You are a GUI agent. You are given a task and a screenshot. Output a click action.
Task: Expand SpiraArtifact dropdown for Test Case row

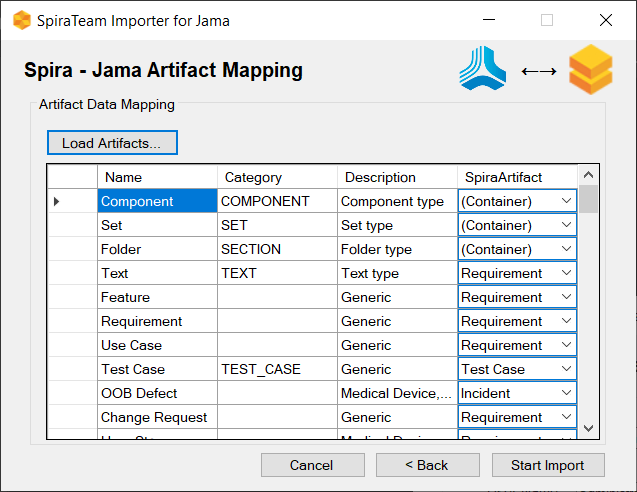coord(566,369)
